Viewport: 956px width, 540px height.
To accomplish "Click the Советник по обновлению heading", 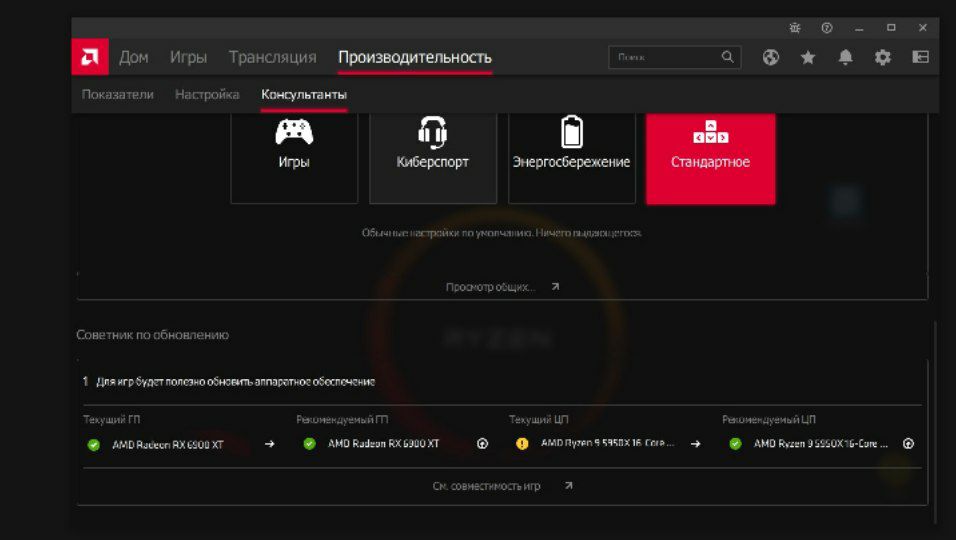I will click(x=152, y=335).
